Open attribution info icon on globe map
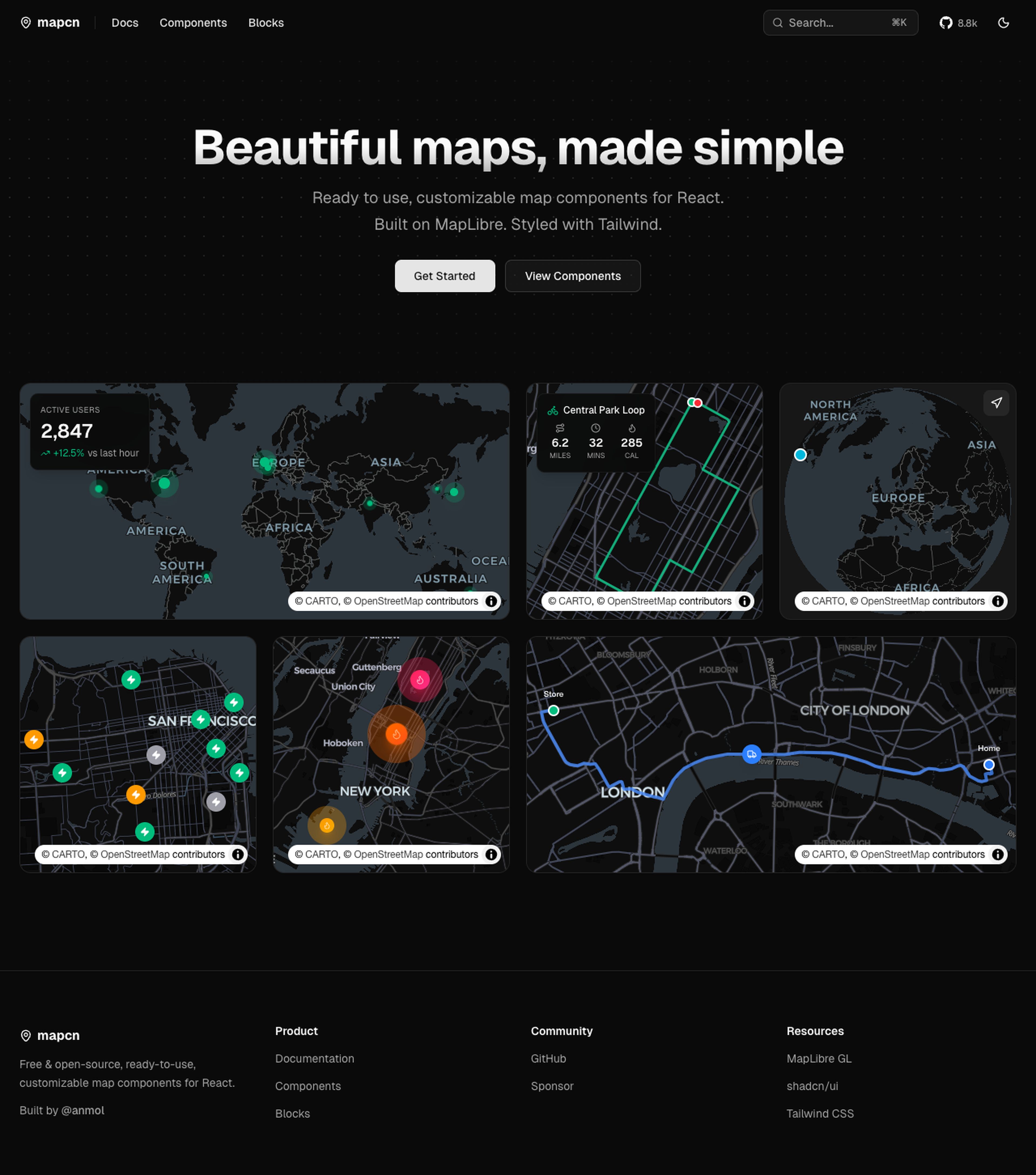The image size is (1036, 1175). coord(998,601)
